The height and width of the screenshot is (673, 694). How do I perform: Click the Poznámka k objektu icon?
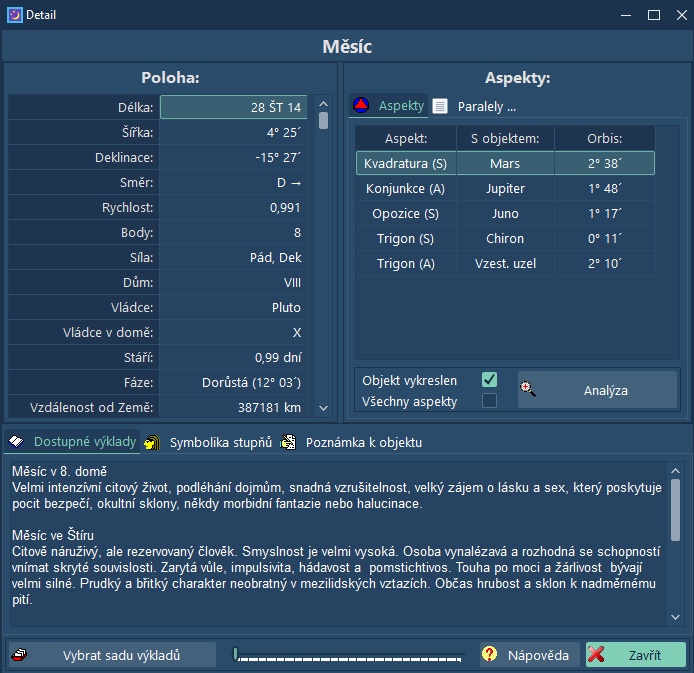pos(289,442)
